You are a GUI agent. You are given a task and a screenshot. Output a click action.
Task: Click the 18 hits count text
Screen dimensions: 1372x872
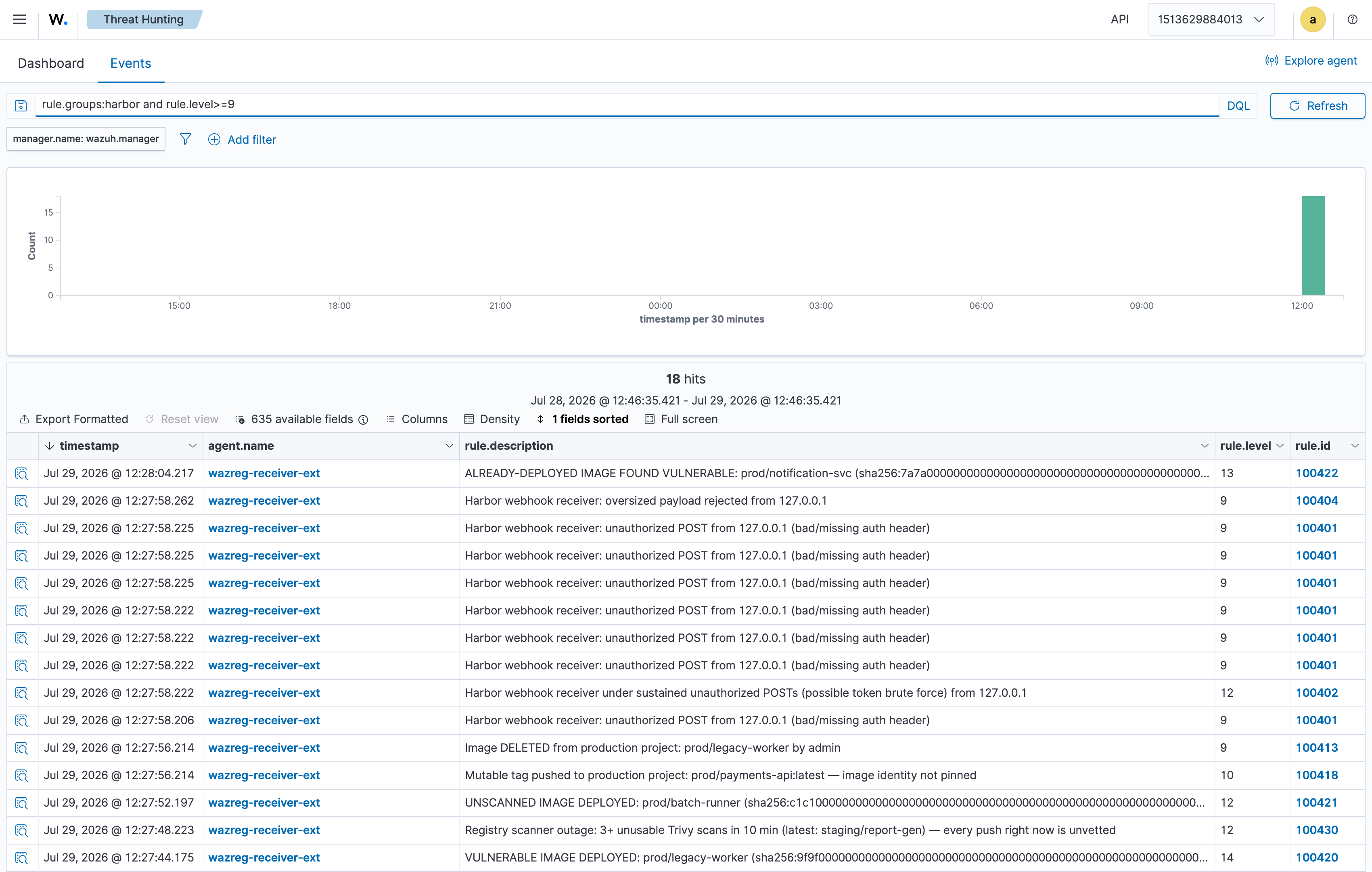point(686,379)
